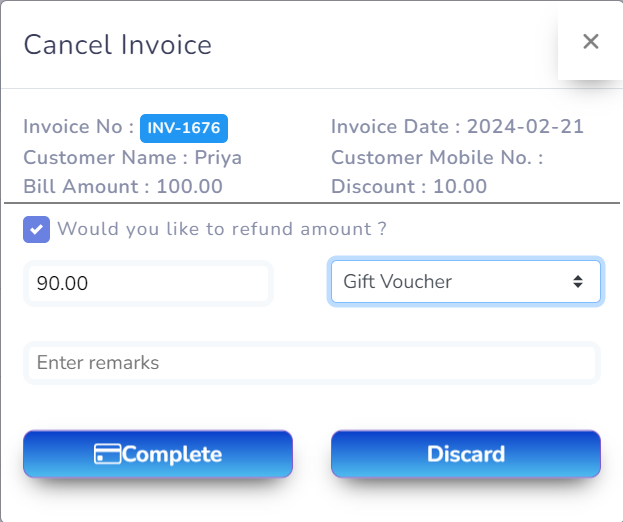Open the Gift Voucher refund mode dropdown
This screenshot has width=623, height=522.
pyautogui.click(x=465, y=282)
